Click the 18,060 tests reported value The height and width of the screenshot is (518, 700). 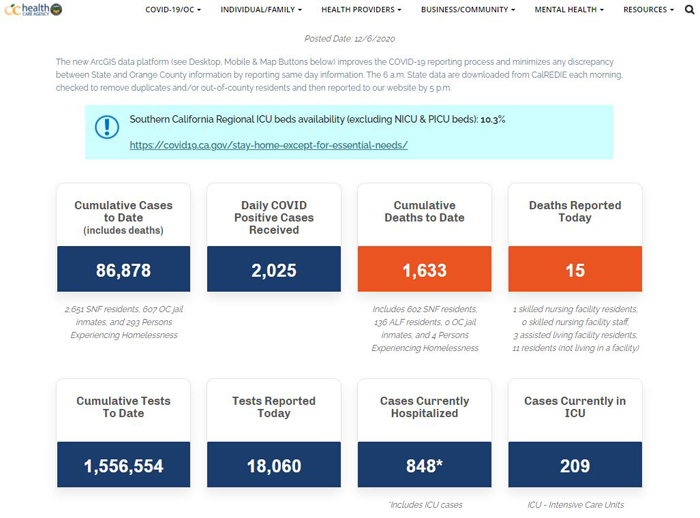274,465
